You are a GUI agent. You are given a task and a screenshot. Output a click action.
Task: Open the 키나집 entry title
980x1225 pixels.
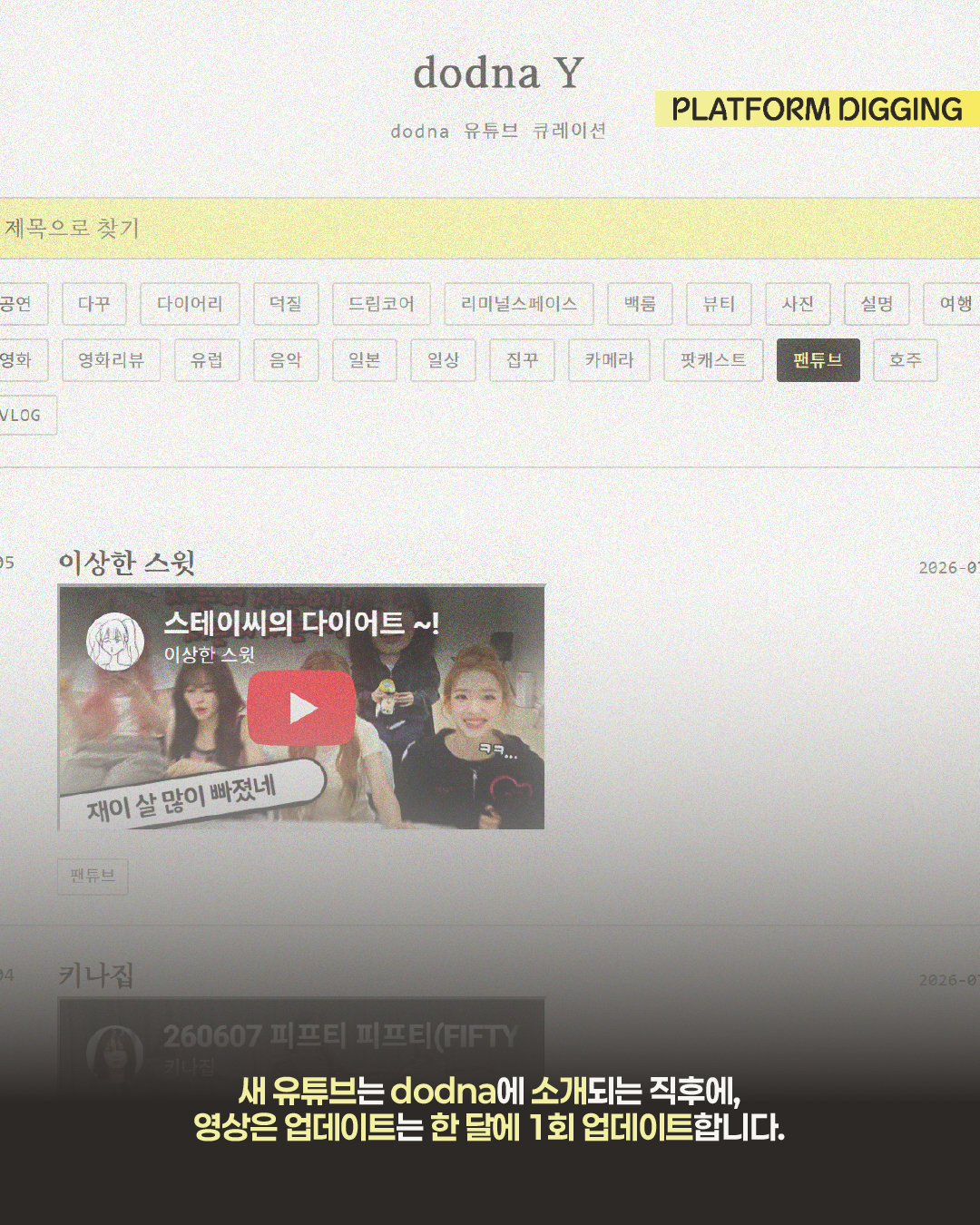96,975
